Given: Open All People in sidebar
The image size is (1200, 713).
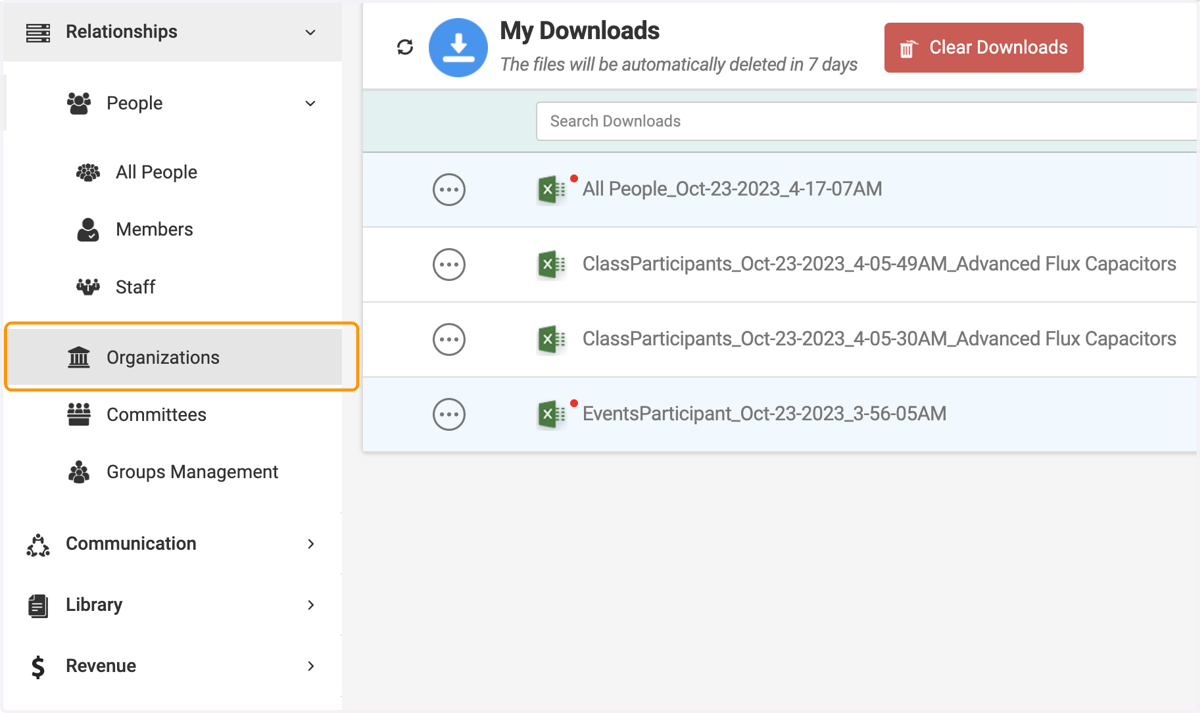Looking at the screenshot, I should (156, 172).
